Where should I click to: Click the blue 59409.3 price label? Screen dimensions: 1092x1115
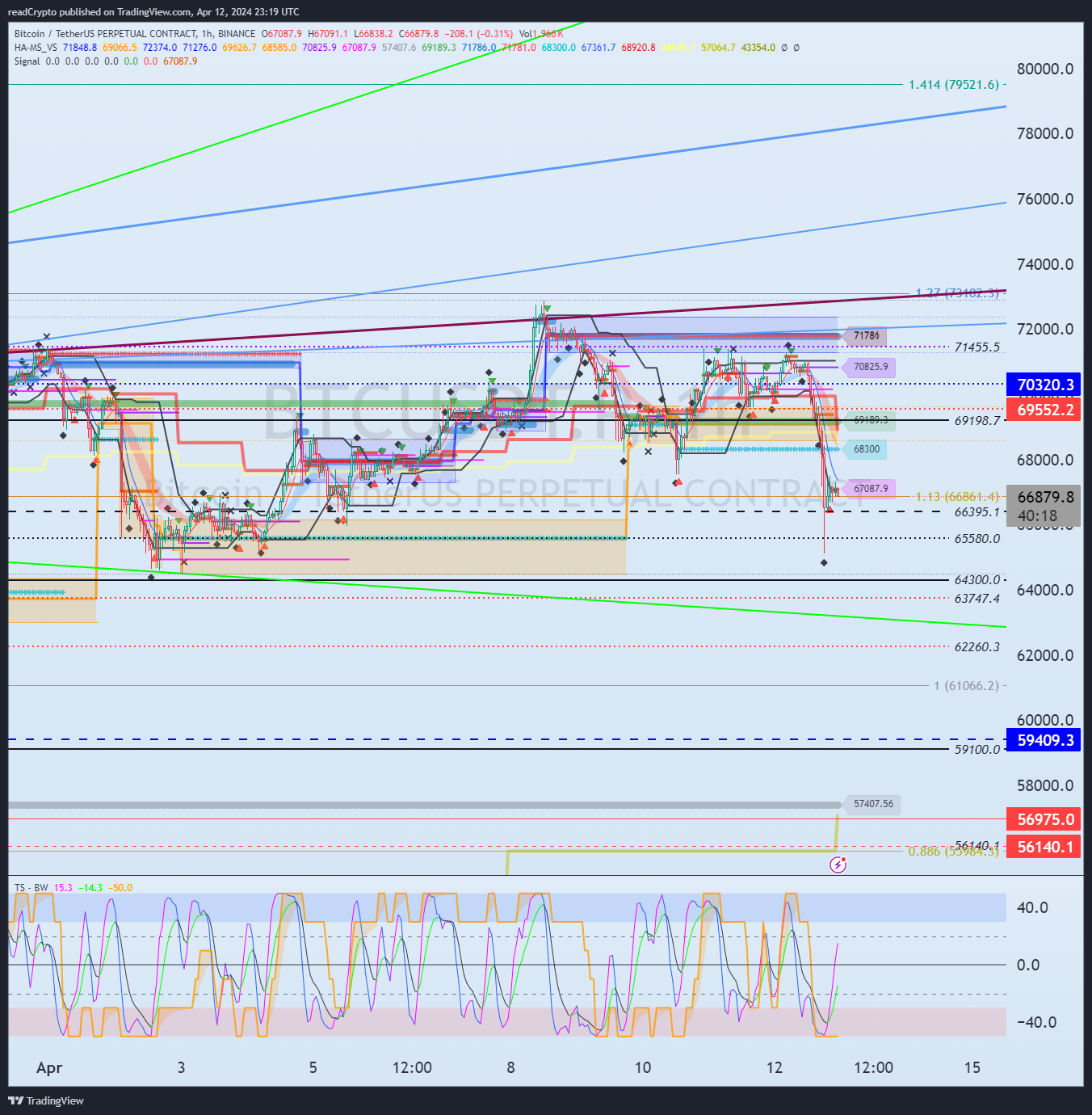coord(1044,740)
